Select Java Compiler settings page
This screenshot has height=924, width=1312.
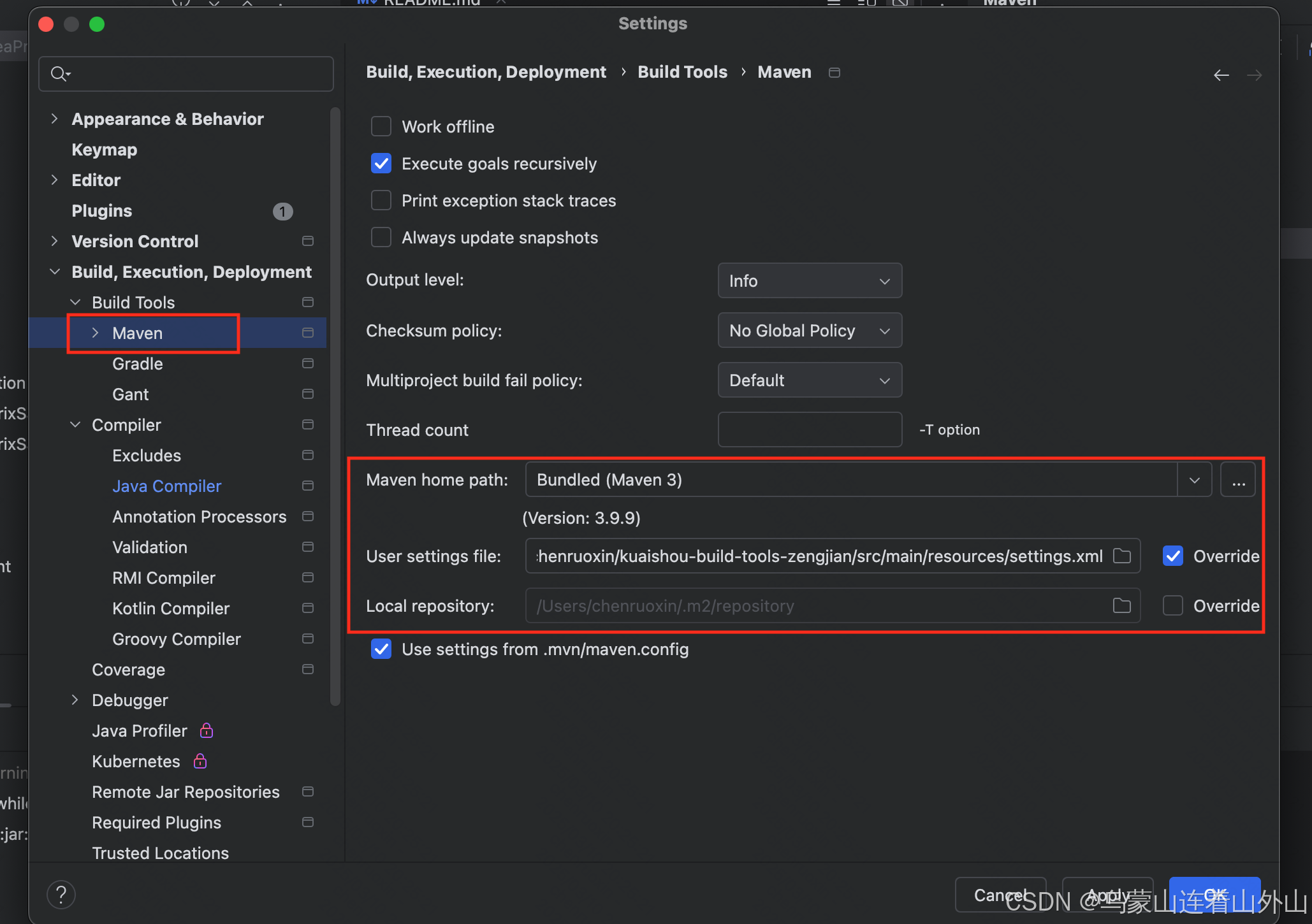pos(167,486)
